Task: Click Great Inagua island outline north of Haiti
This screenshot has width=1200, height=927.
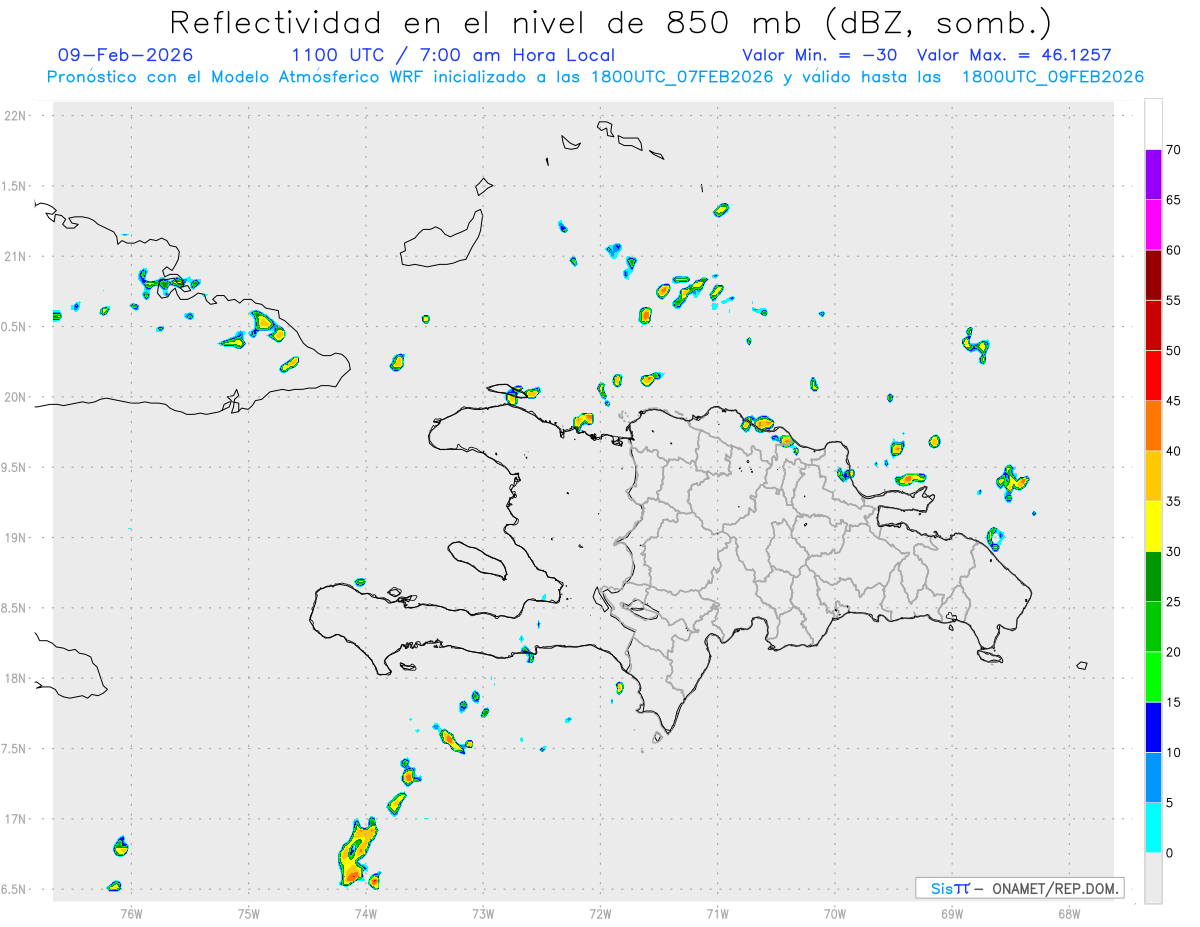Action: pyautogui.click(x=441, y=239)
